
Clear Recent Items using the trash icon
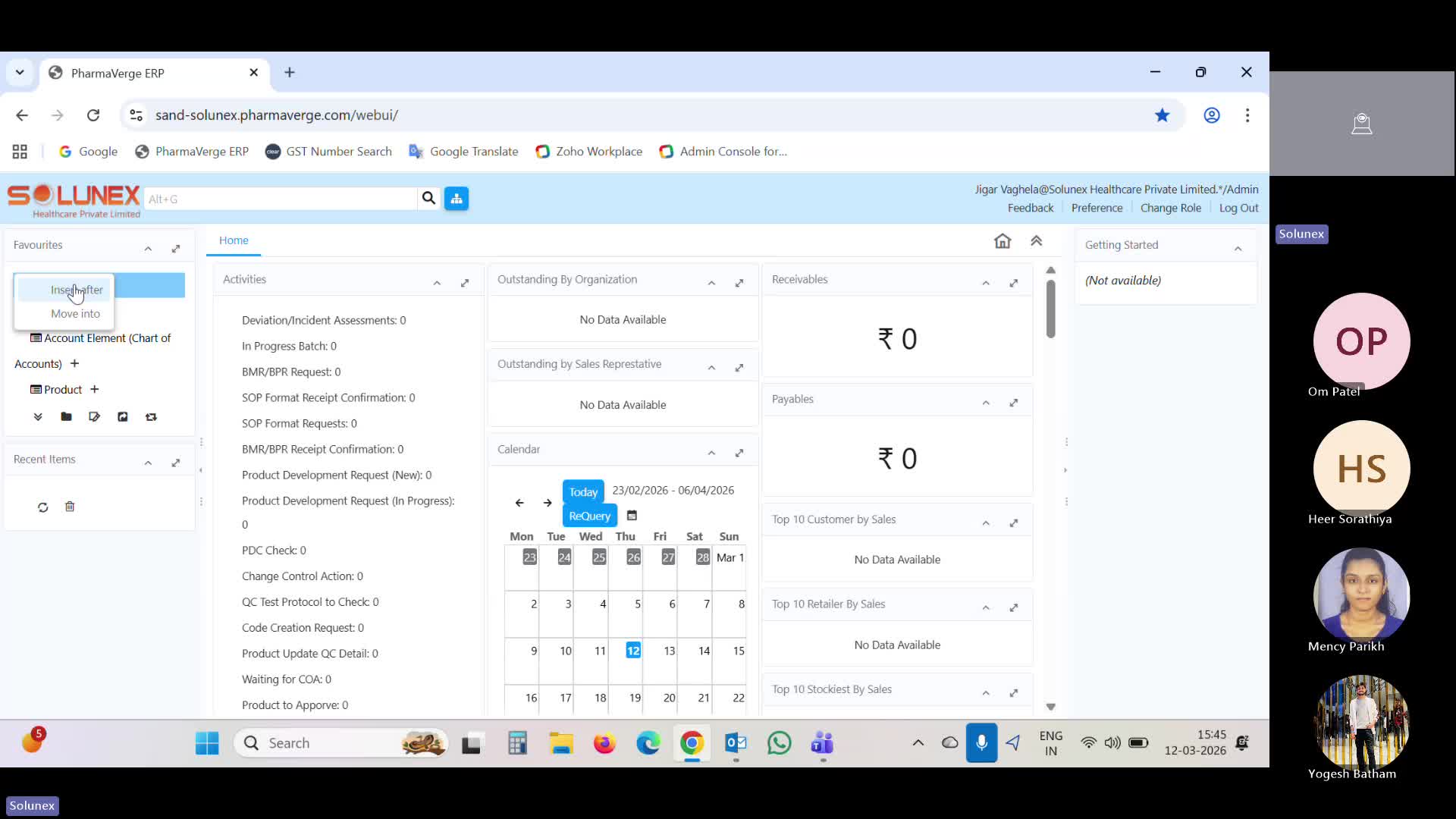70,507
